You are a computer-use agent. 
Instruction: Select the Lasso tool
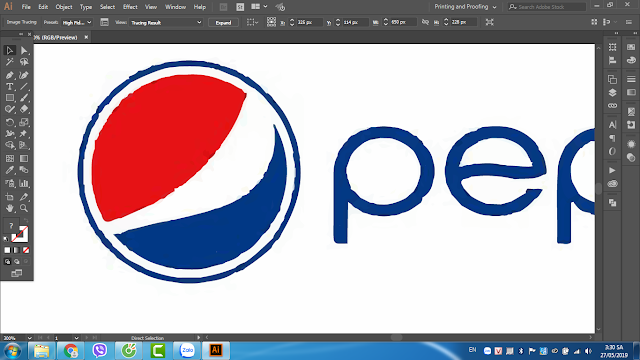[x=24, y=62]
